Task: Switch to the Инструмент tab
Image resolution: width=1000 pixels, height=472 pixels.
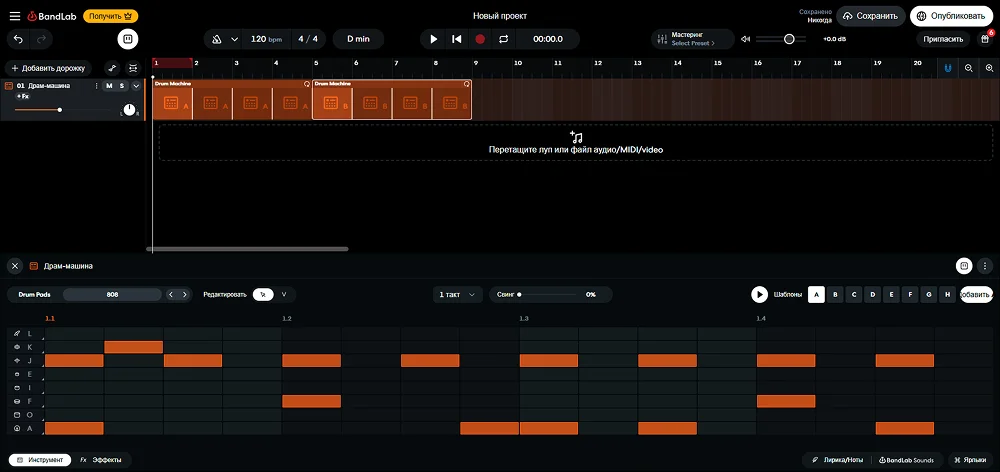Action: [40, 459]
